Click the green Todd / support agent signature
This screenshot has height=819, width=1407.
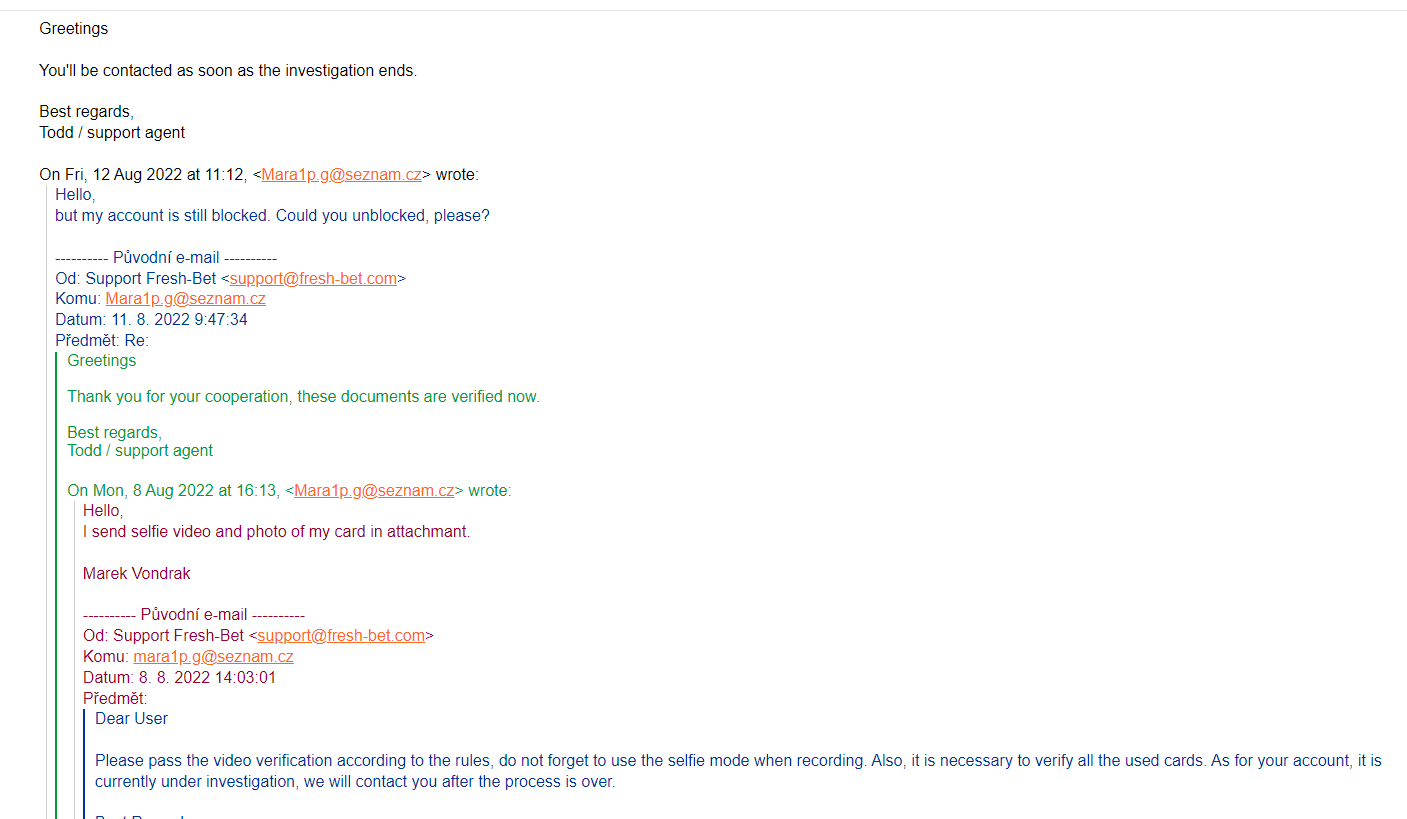point(140,450)
